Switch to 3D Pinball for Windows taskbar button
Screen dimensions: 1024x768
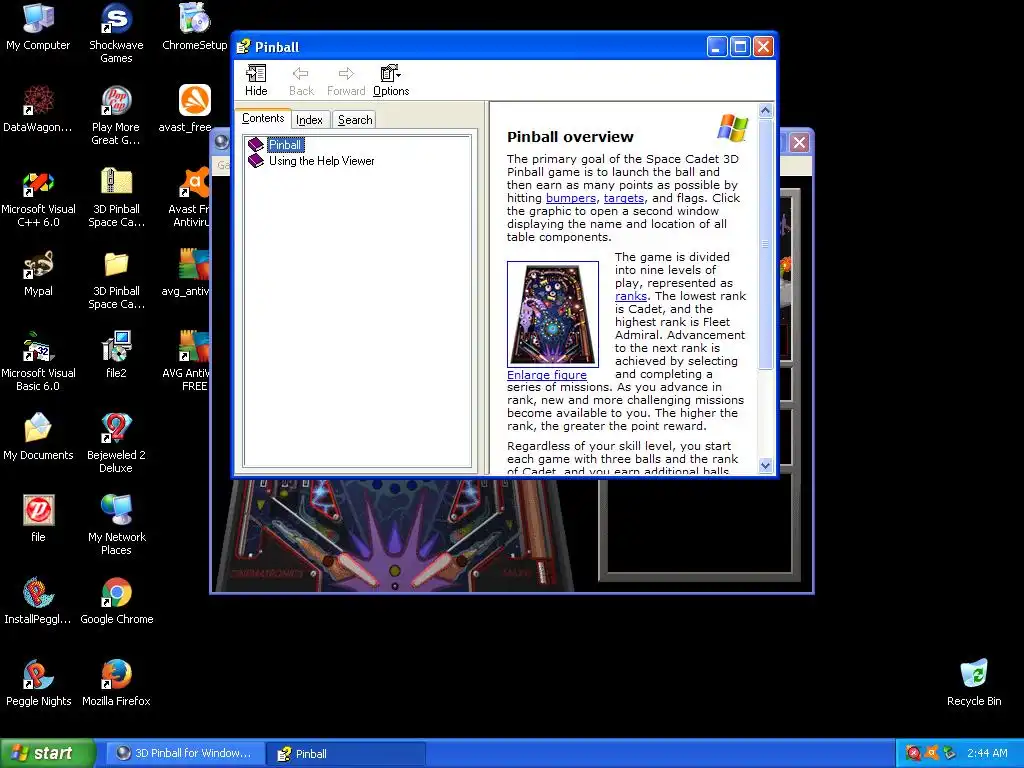pyautogui.click(x=184, y=753)
